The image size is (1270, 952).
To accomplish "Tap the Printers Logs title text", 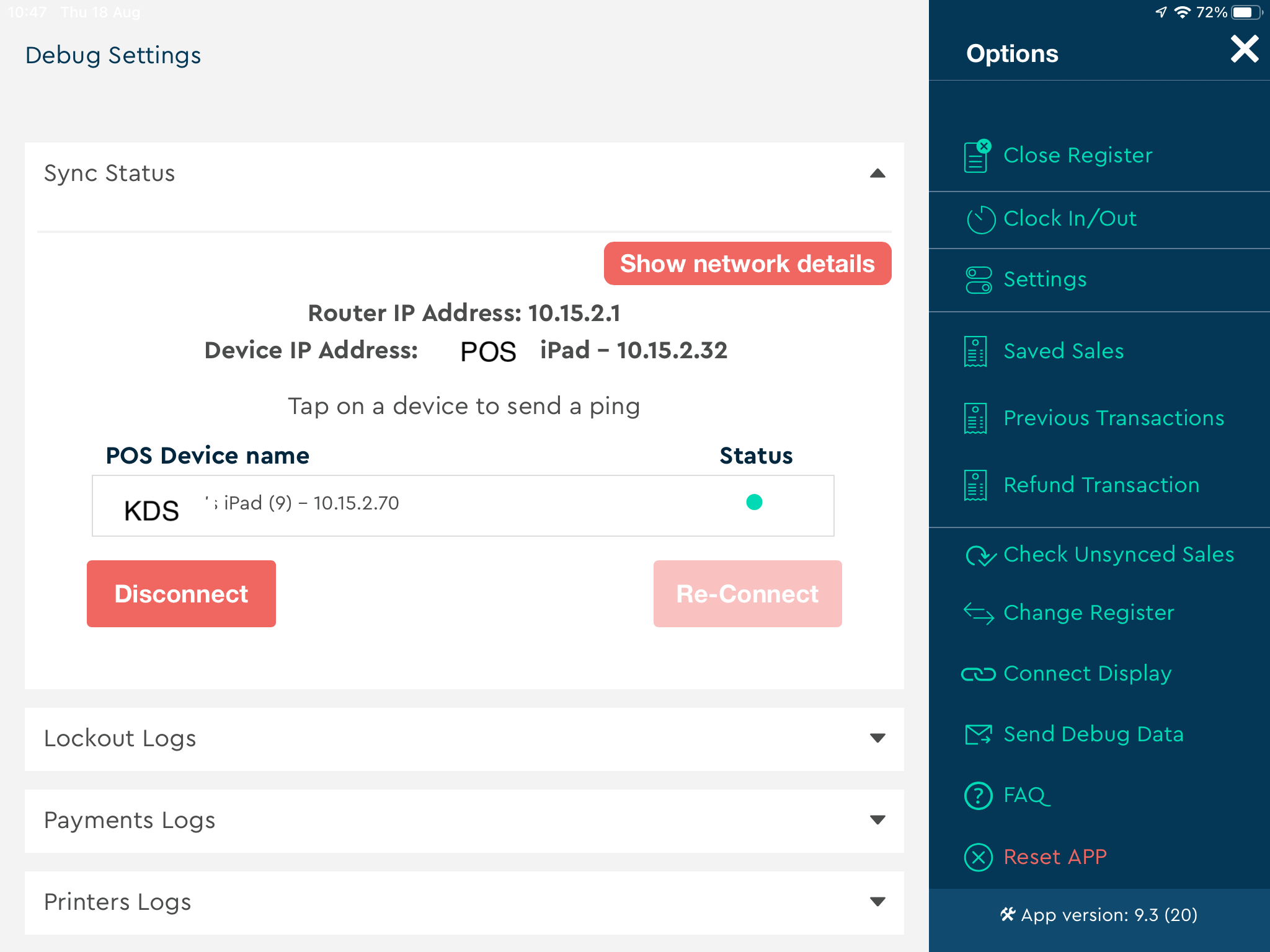I will 117,902.
